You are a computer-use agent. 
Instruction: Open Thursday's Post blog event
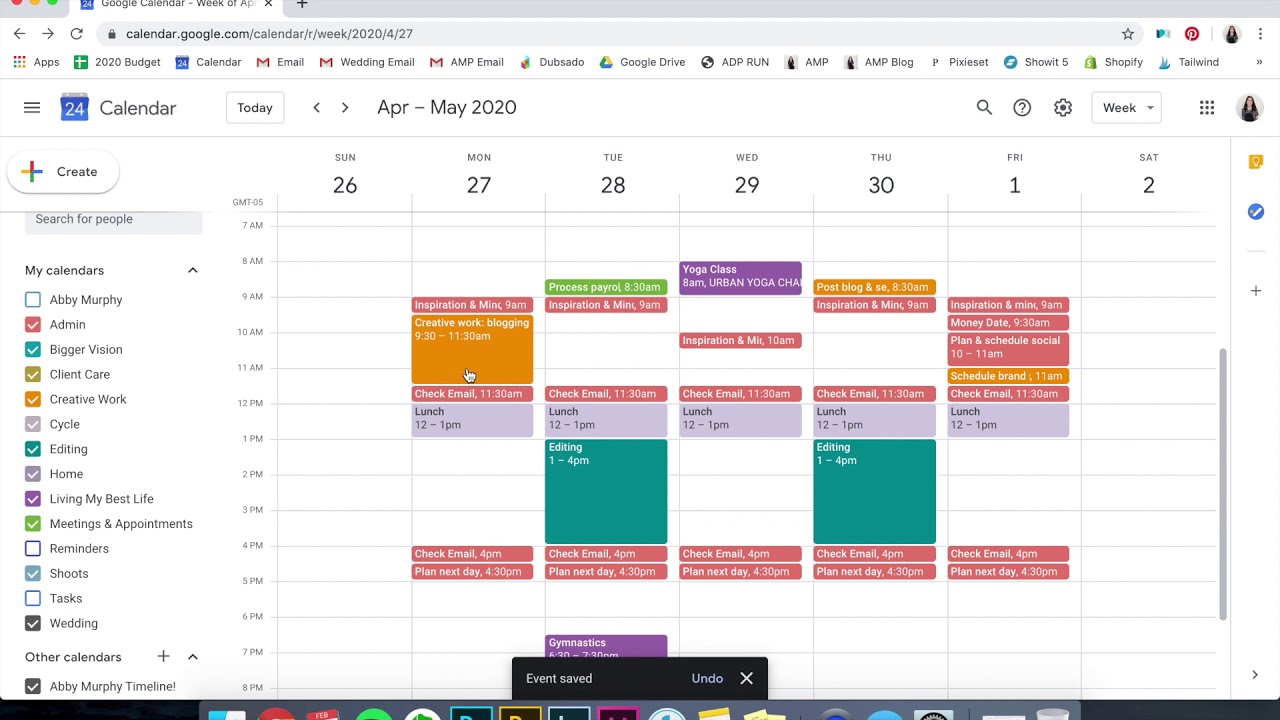874,288
